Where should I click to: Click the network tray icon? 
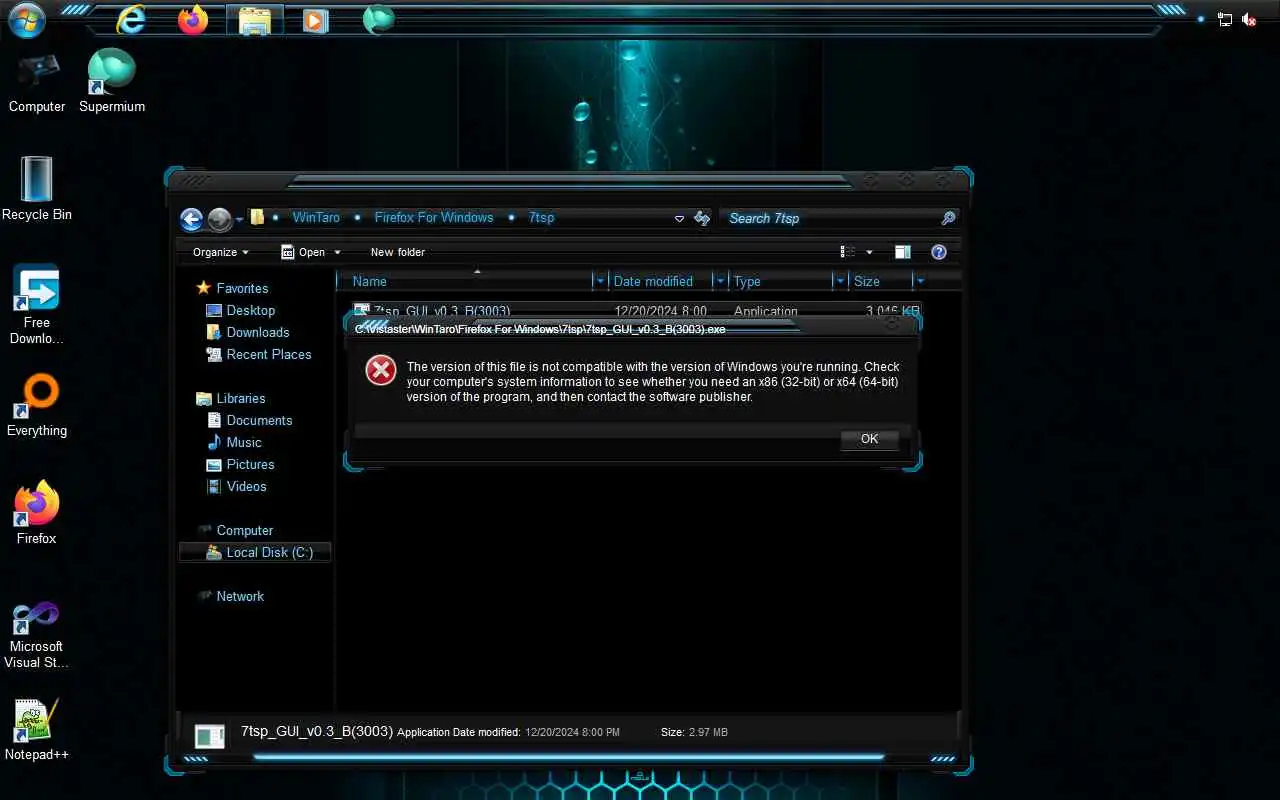(x=1225, y=19)
